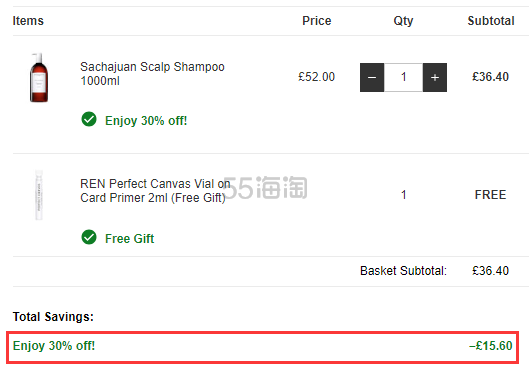
Task: Click the shampoo price £52.00
Action: coord(316,77)
